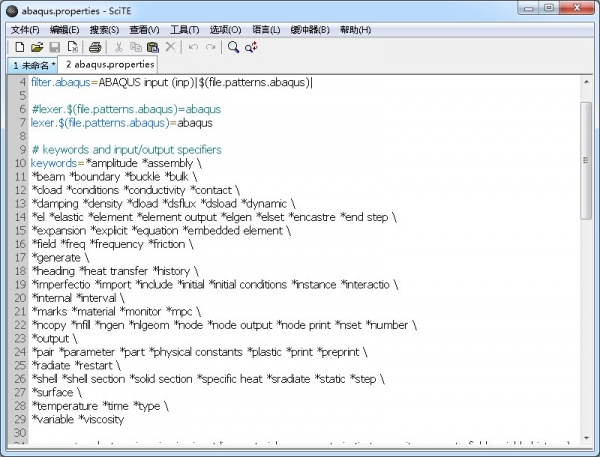The width and height of the screenshot is (600, 457).
Task: Click the Find magnifier icon
Action: tap(233, 47)
